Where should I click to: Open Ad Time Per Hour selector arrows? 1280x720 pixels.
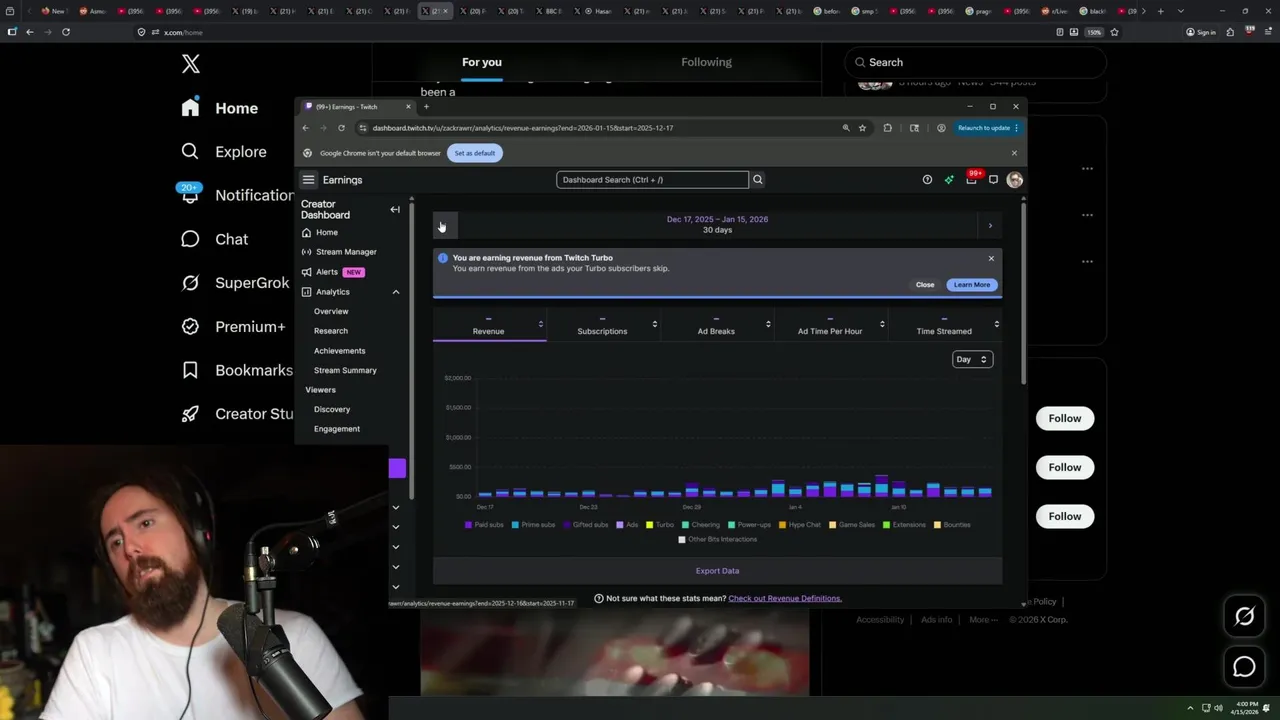tap(882, 324)
